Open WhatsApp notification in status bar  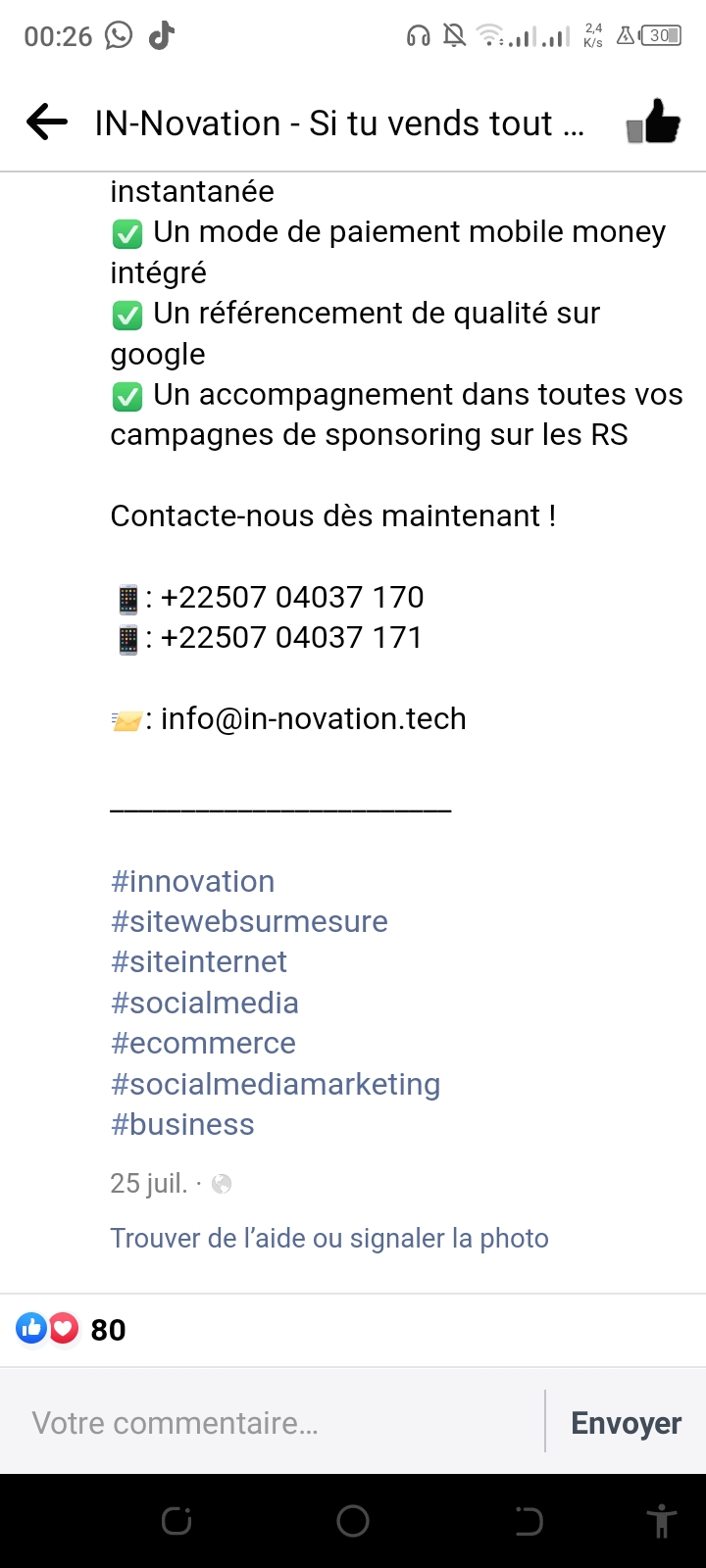119,36
